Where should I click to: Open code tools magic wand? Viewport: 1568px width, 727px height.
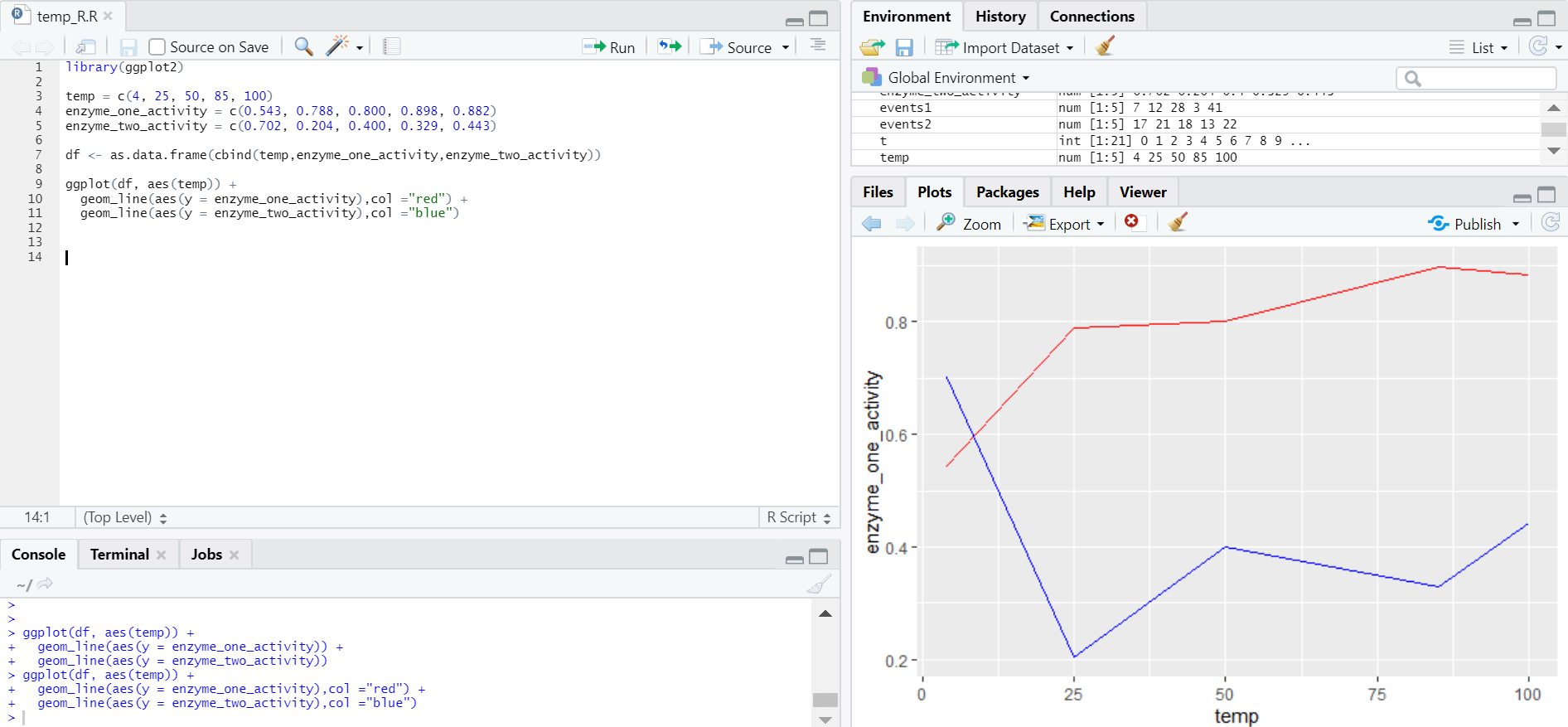click(337, 46)
